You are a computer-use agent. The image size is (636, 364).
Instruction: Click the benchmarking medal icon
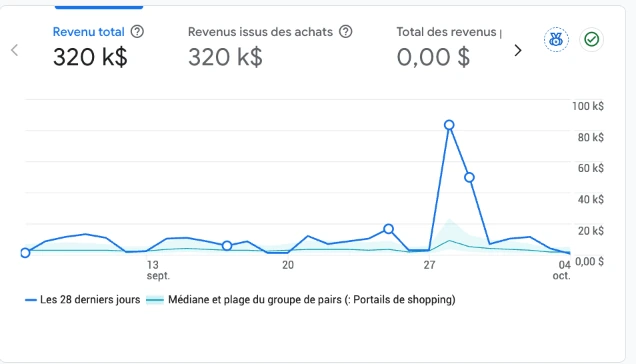556,39
